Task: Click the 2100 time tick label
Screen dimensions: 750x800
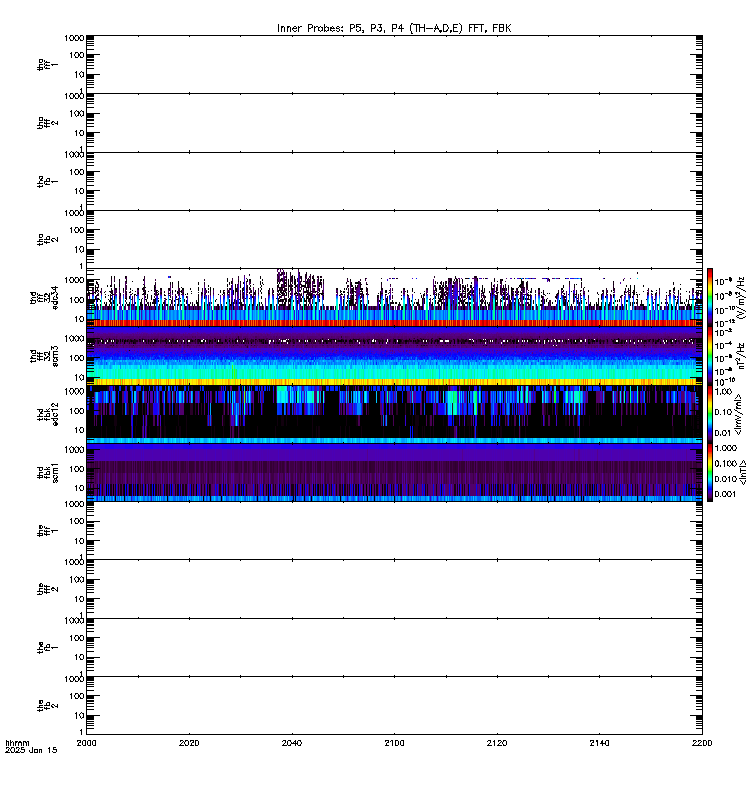Action: point(394,743)
